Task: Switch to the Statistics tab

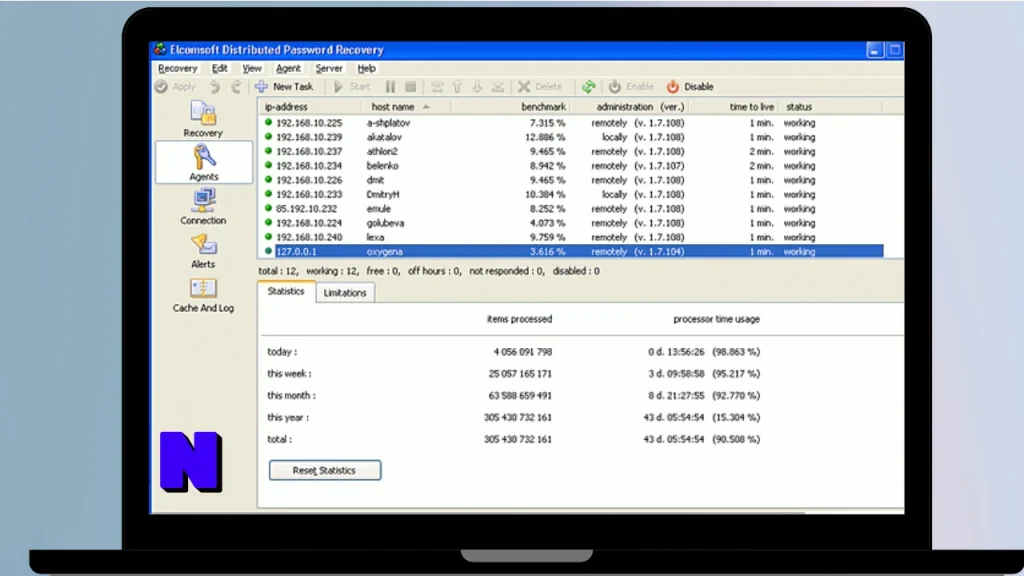Action: (x=286, y=291)
